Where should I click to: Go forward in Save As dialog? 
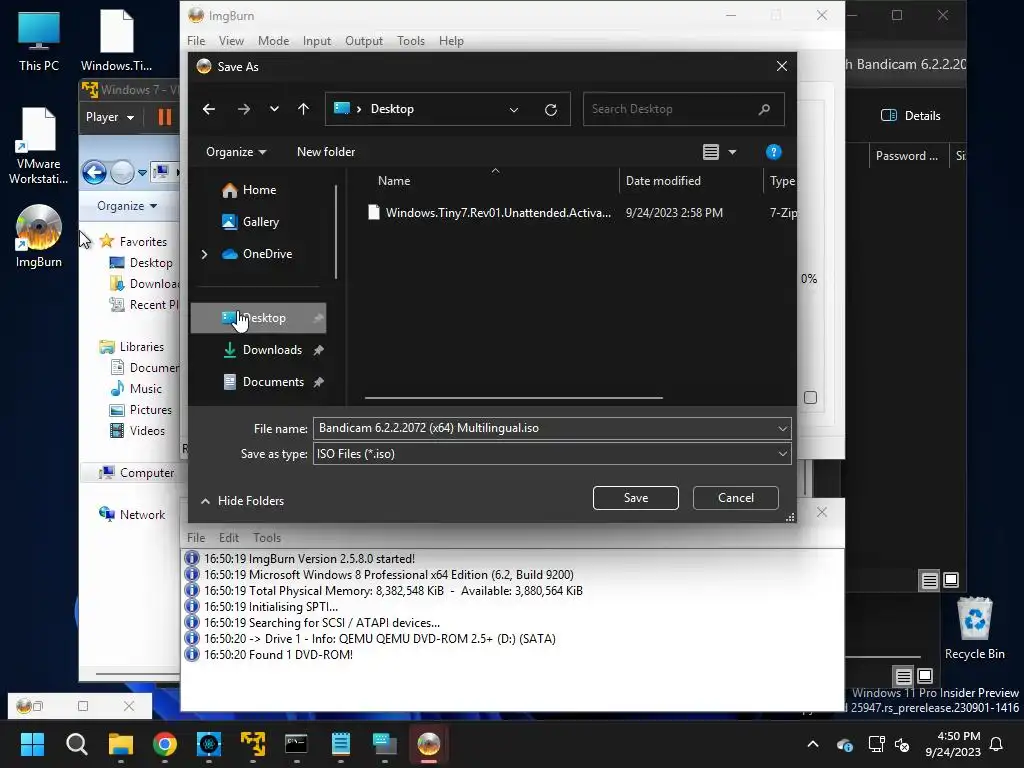point(244,109)
